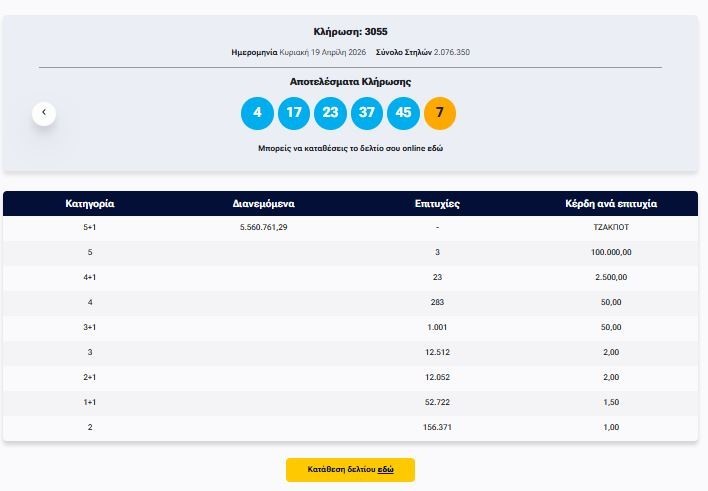Select the 5+1 category row label
Image resolution: width=708 pixels, height=491 pixels.
90,228
